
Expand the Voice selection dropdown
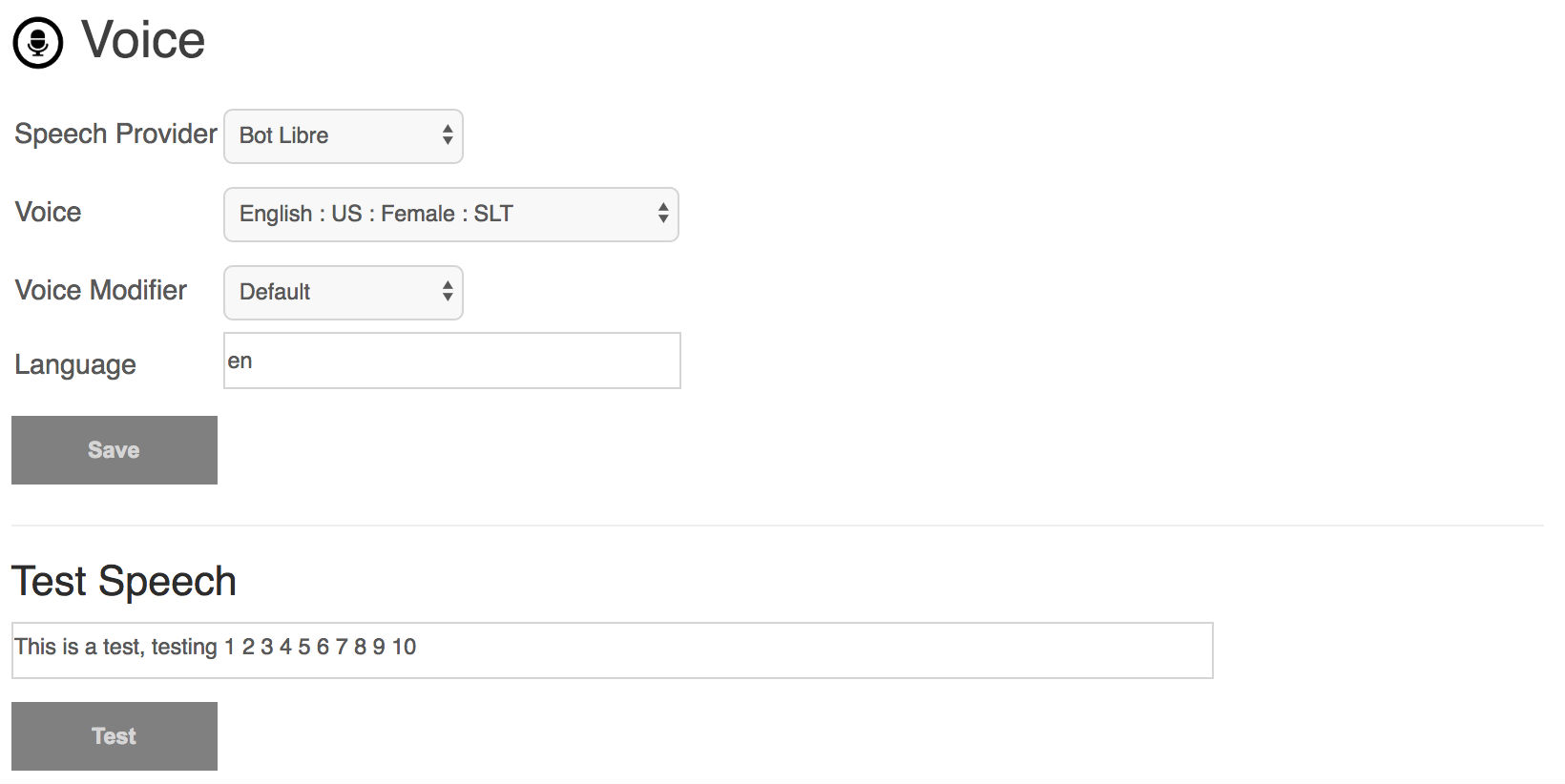click(451, 215)
